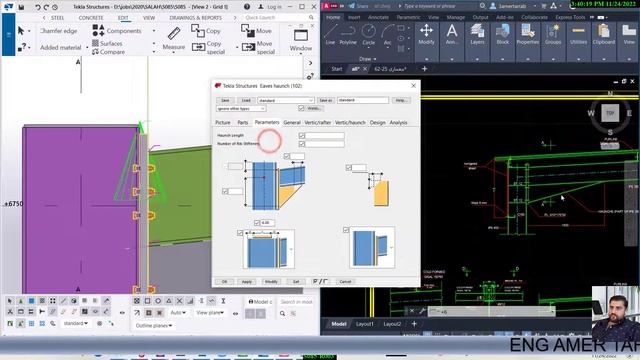Click Compare in Tekla ribbon
The height and width of the screenshot is (360, 640).
click(x=108, y=52)
